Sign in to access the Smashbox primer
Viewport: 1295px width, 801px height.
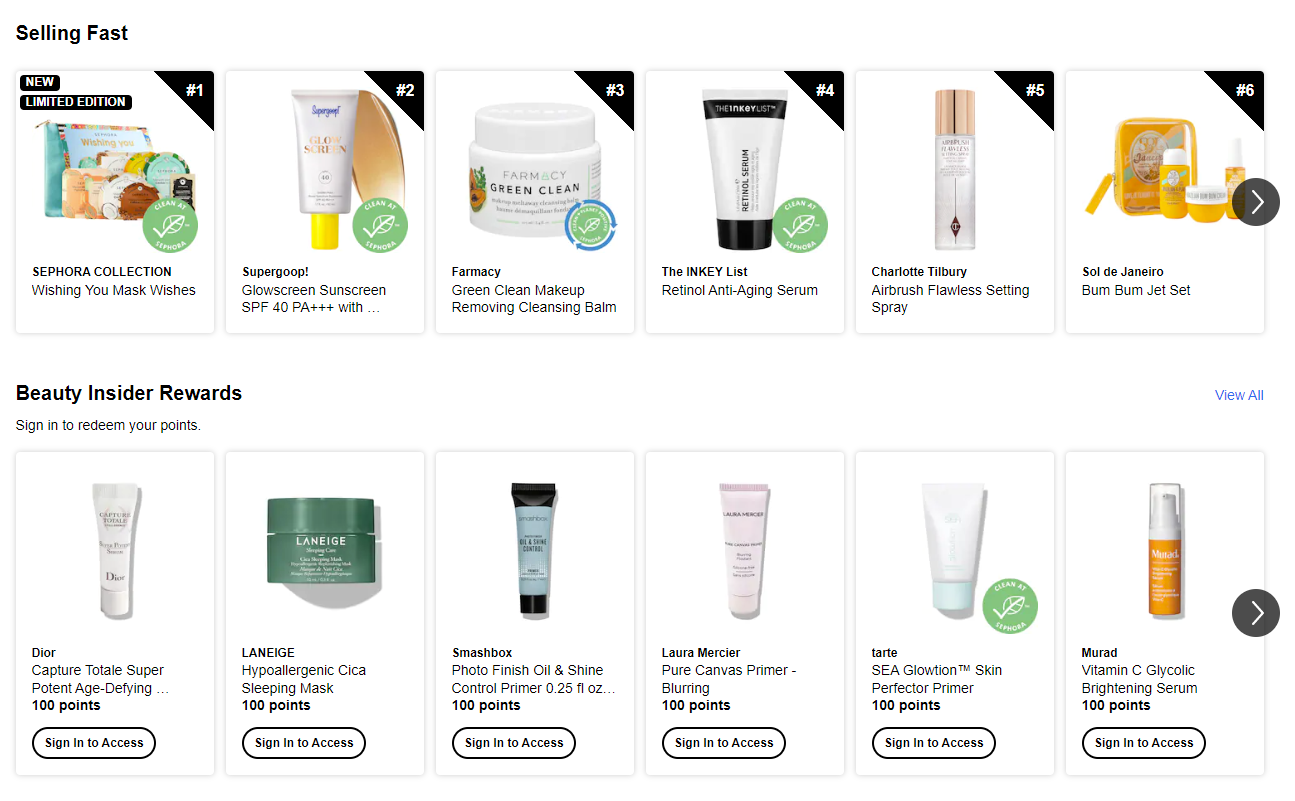514,743
